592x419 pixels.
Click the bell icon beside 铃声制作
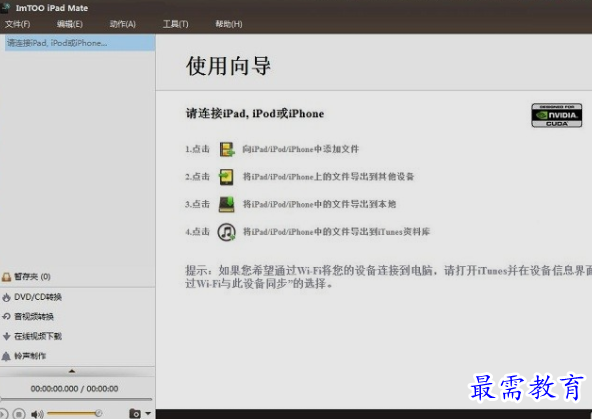point(6,356)
